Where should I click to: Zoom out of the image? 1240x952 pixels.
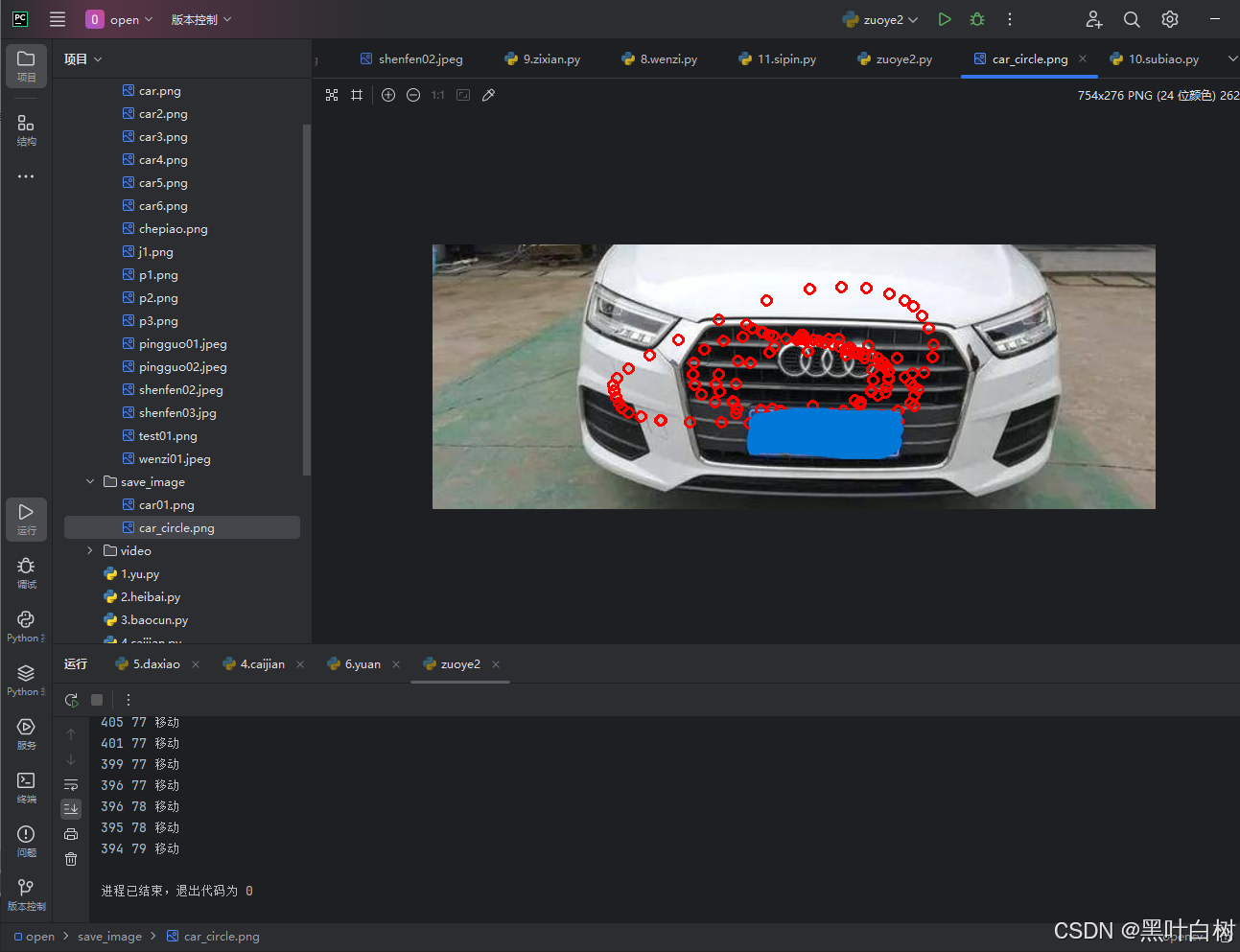click(x=413, y=95)
